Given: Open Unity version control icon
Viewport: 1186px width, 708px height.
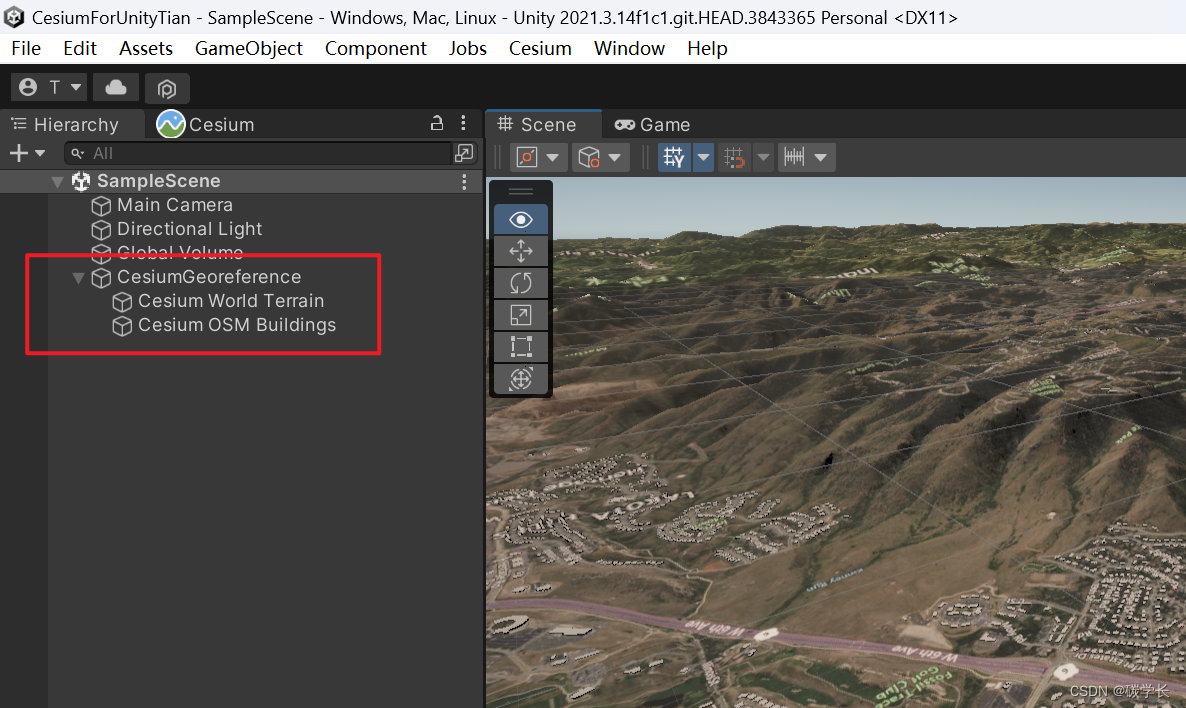Looking at the screenshot, I should point(167,88).
